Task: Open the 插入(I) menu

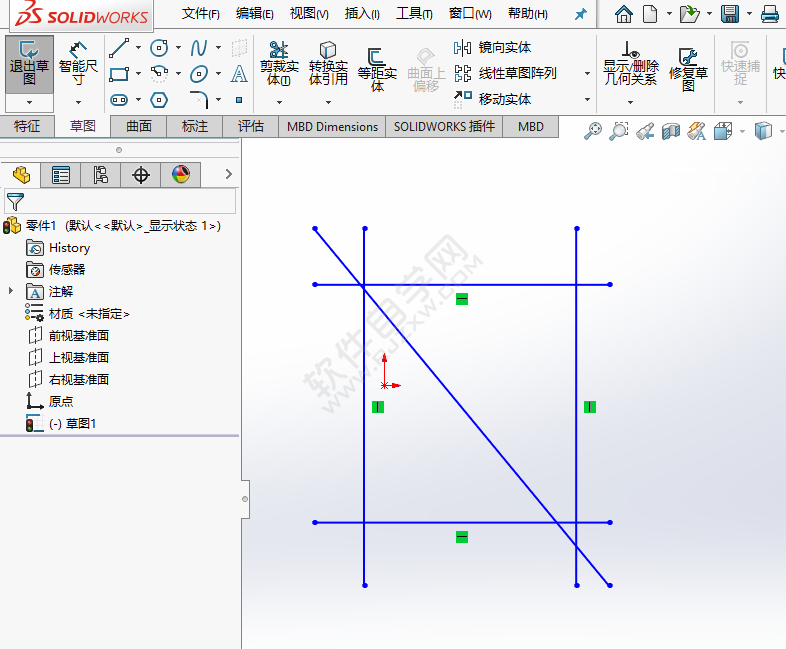Action: point(362,14)
